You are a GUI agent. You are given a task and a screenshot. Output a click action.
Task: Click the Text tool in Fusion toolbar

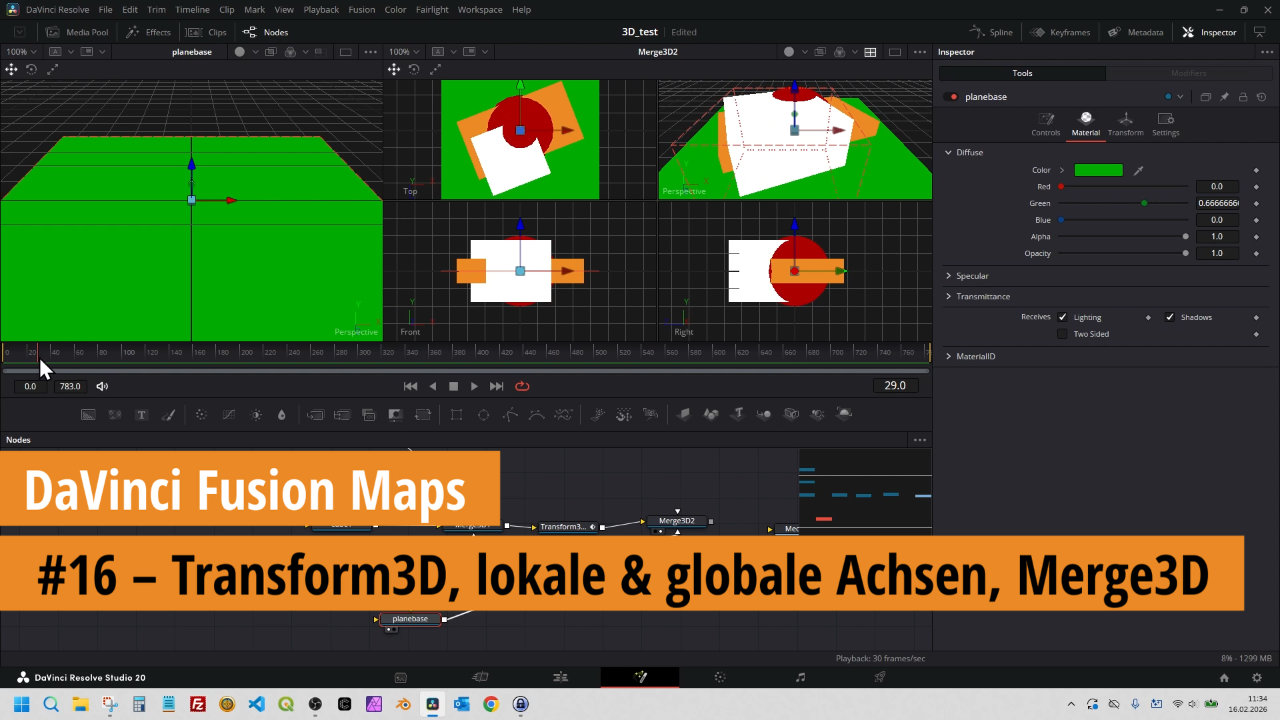tap(142, 415)
